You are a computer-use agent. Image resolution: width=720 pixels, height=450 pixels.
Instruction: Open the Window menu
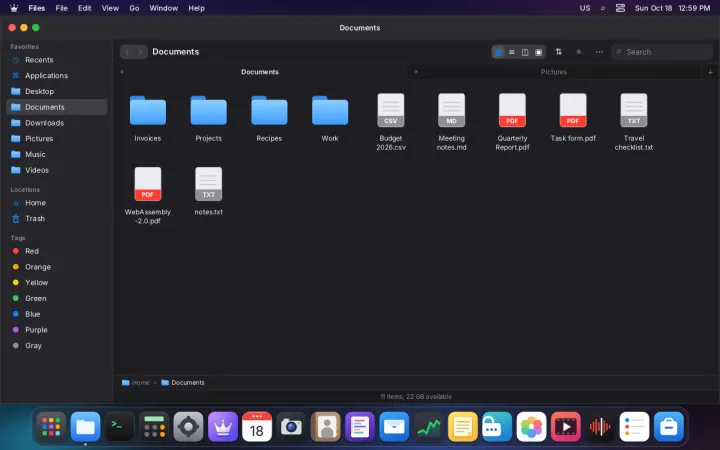point(163,8)
